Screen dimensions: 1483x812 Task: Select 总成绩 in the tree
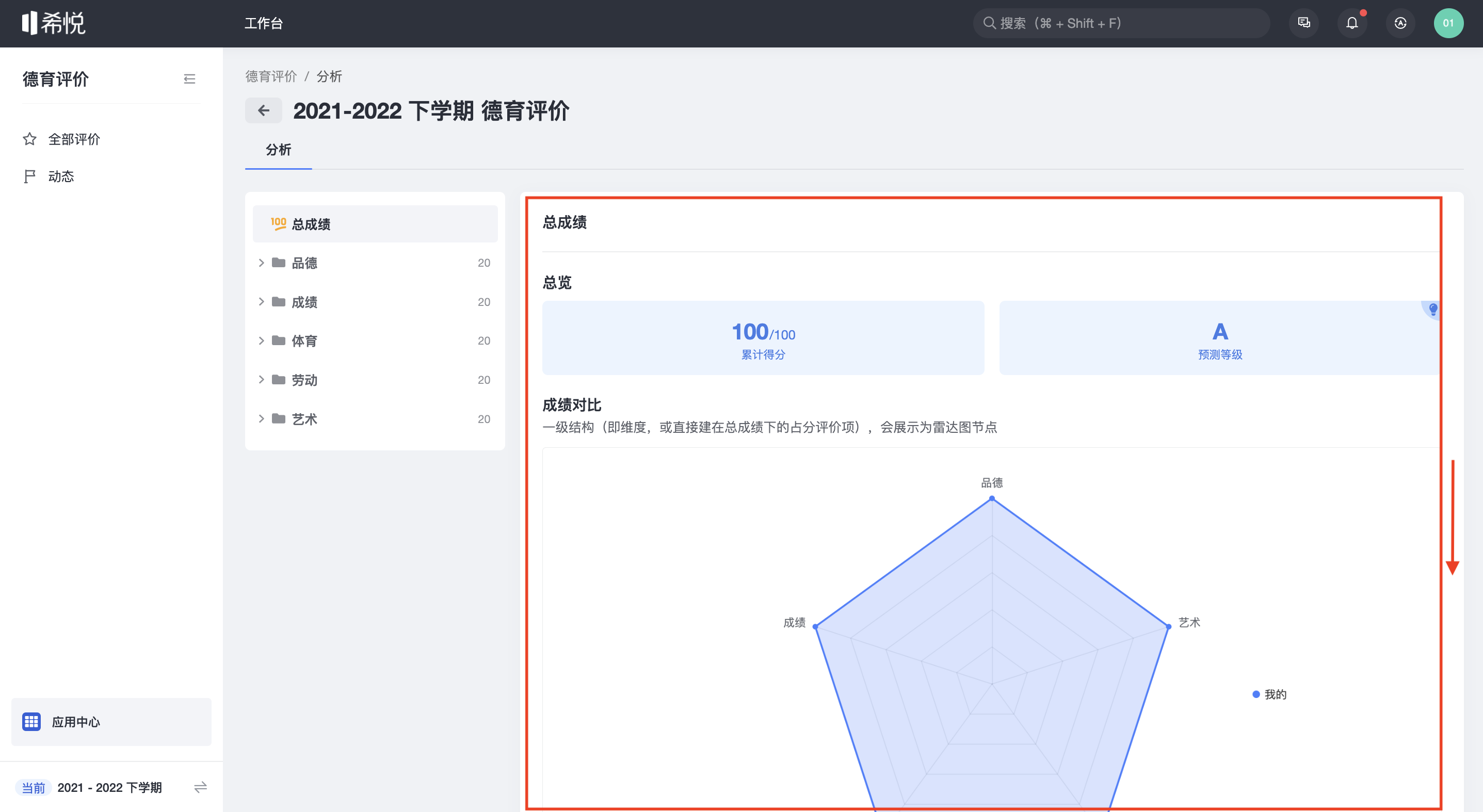tap(375, 224)
